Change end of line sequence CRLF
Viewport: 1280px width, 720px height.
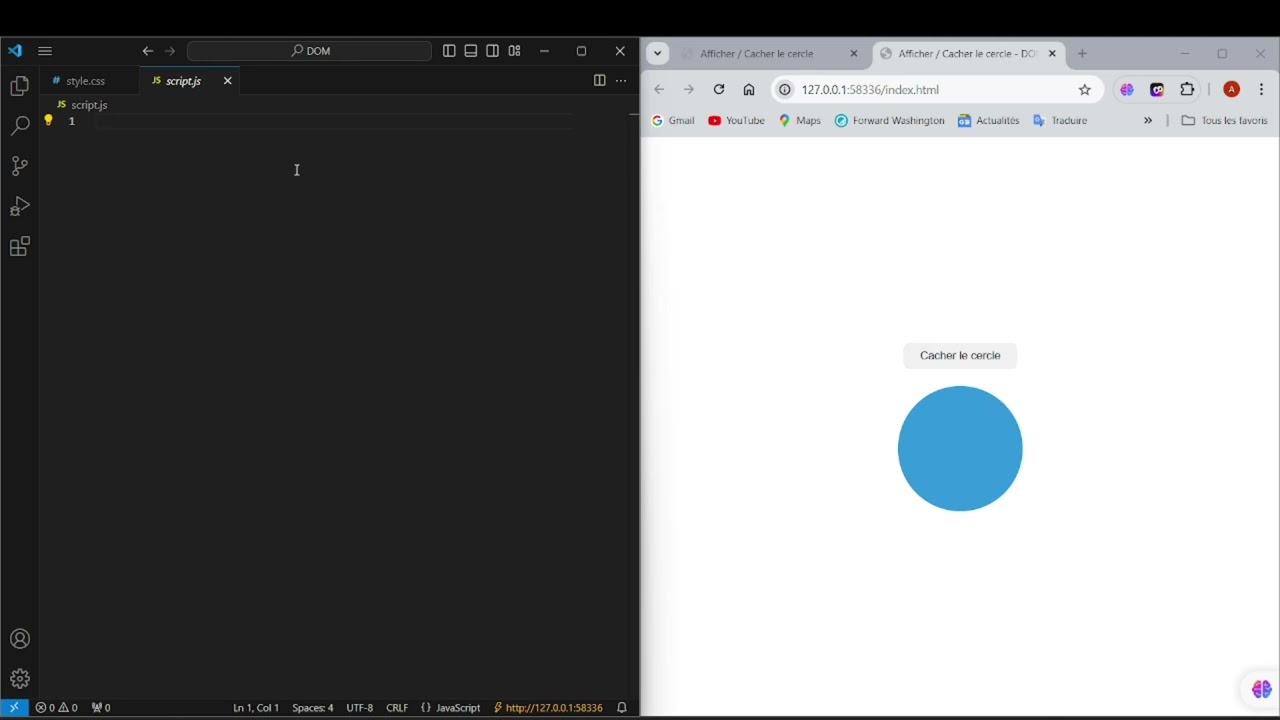(x=397, y=708)
